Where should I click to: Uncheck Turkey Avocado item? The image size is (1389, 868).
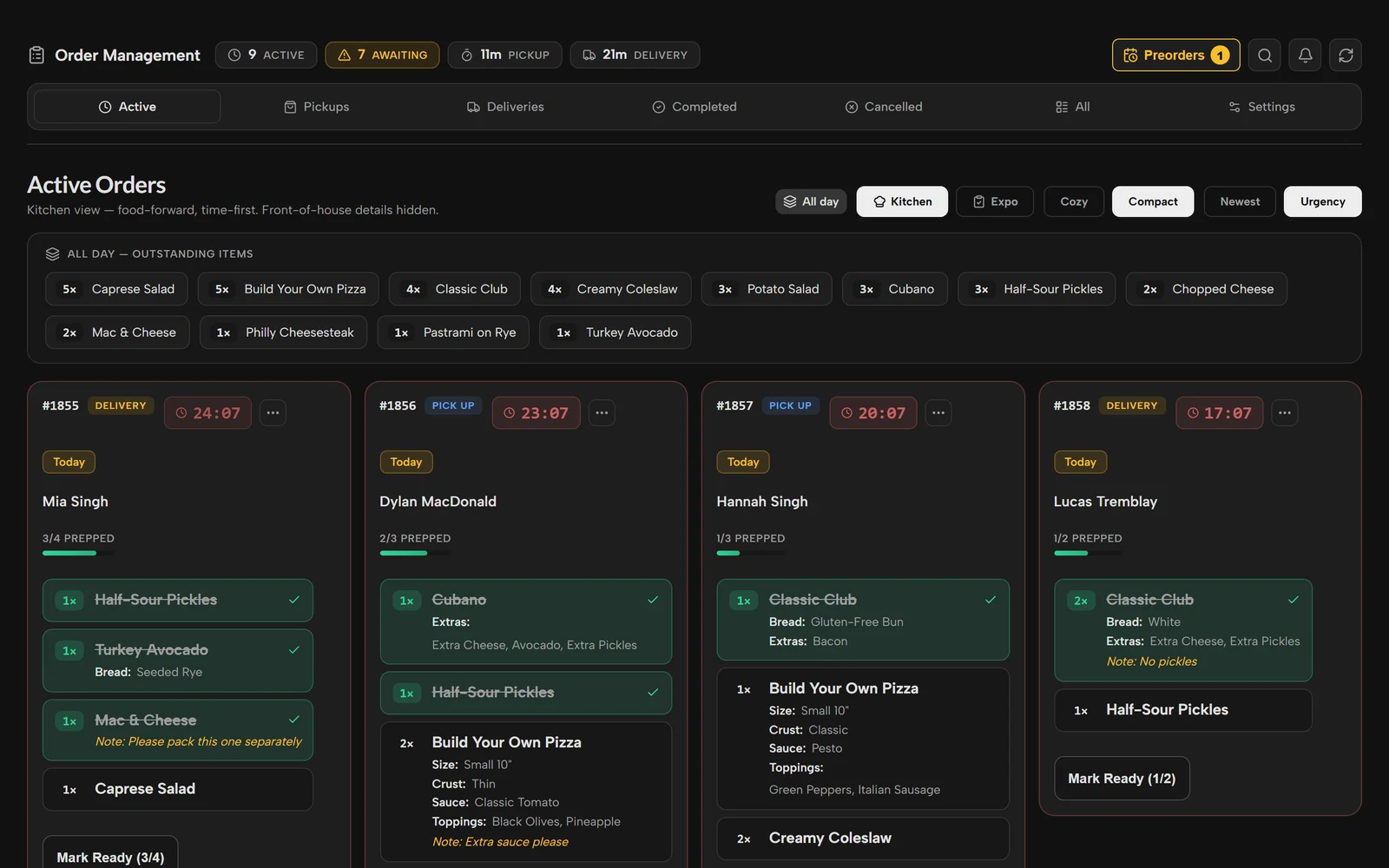pyautogui.click(x=178, y=661)
